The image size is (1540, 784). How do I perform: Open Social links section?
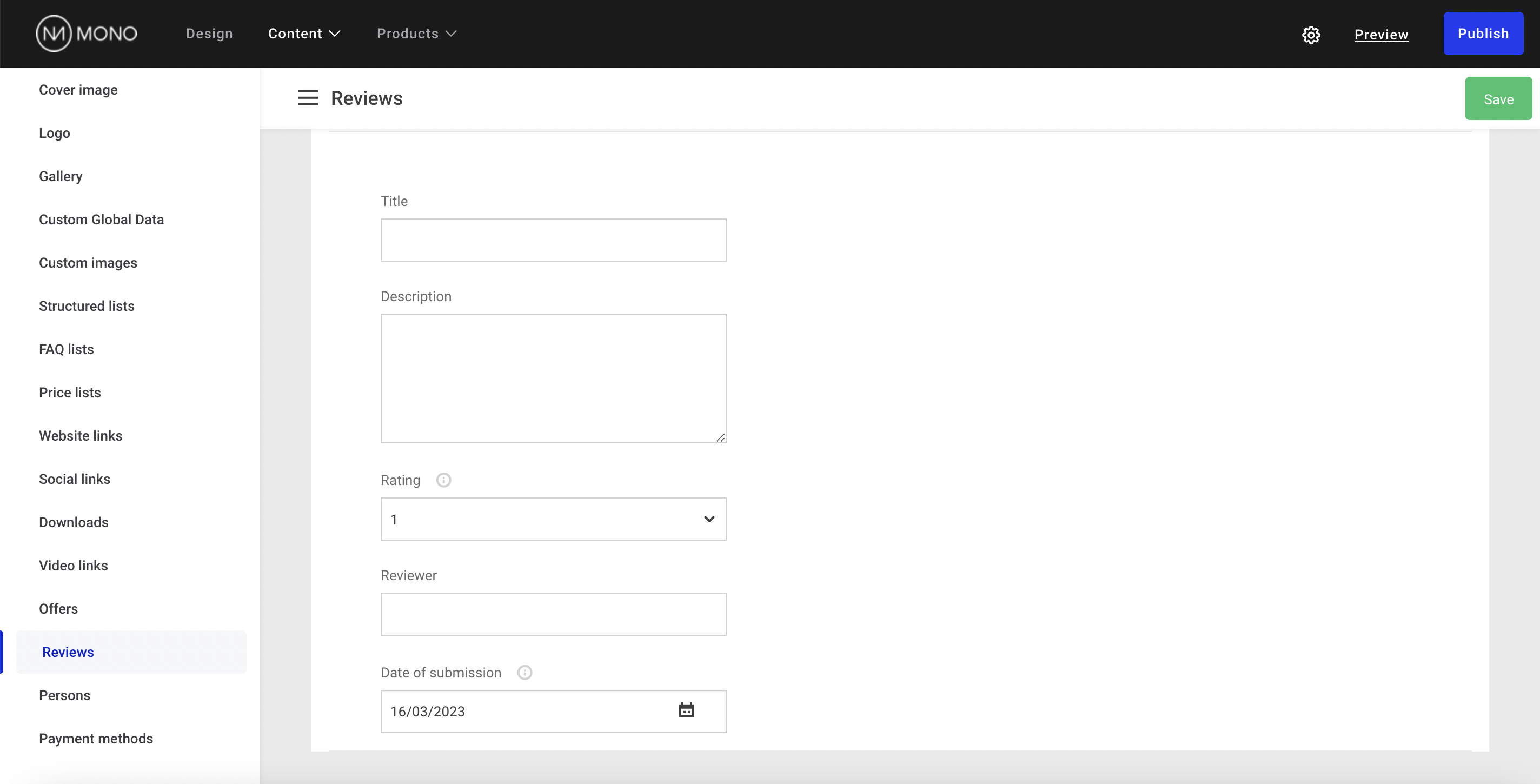tap(75, 479)
